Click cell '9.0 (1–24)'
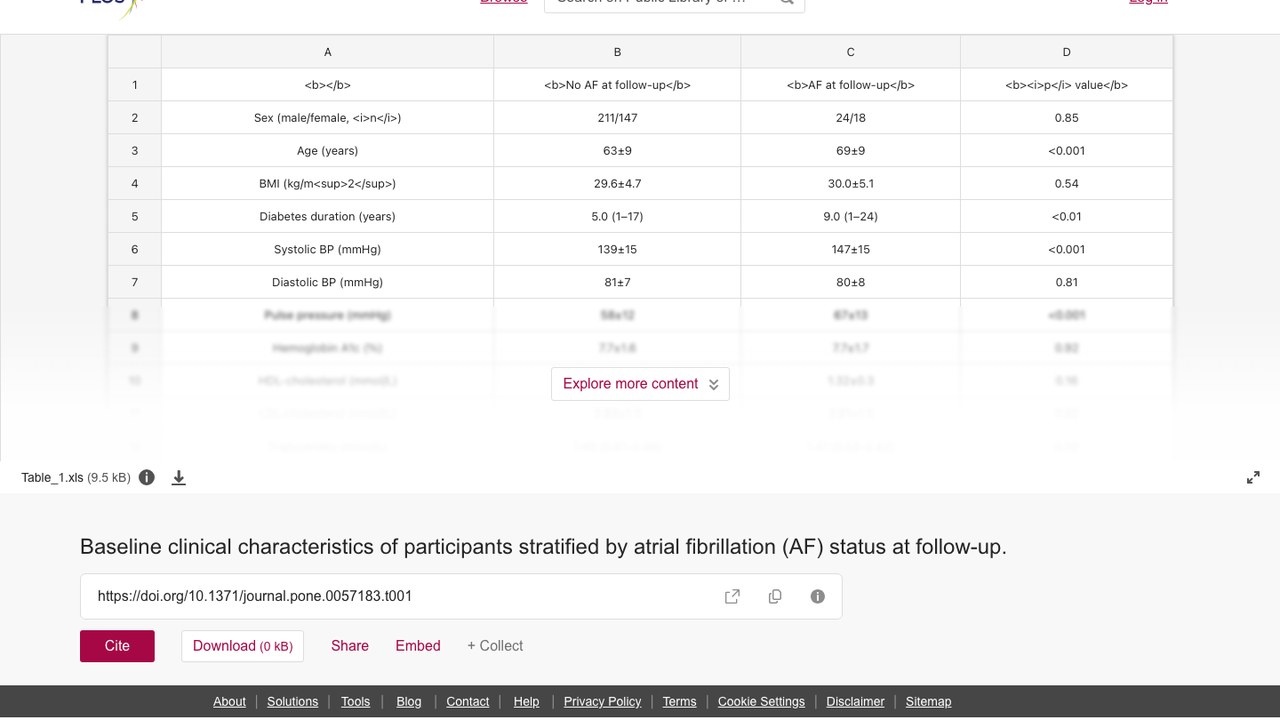 (851, 217)
